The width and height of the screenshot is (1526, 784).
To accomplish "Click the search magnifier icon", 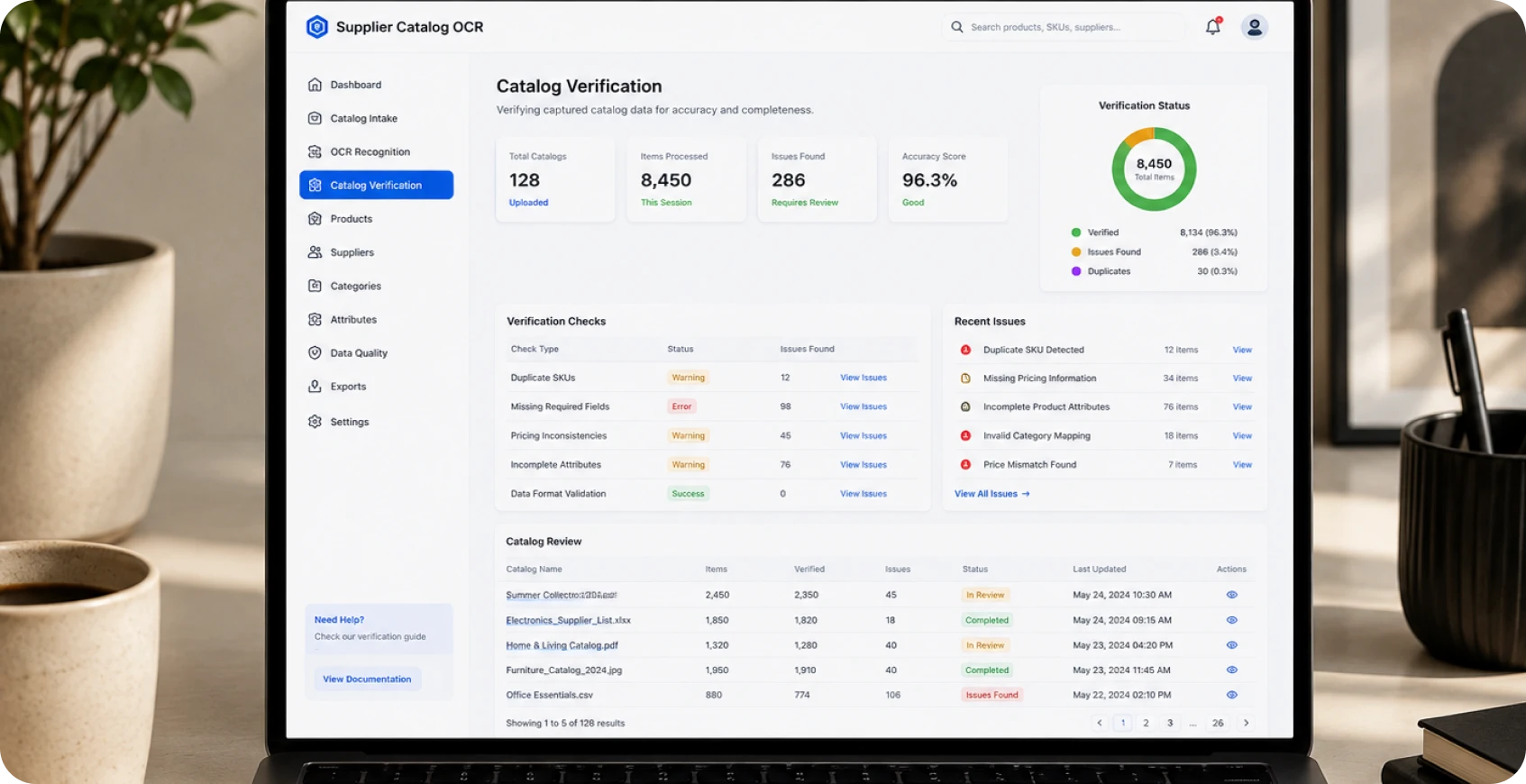I will coord(956,27).
